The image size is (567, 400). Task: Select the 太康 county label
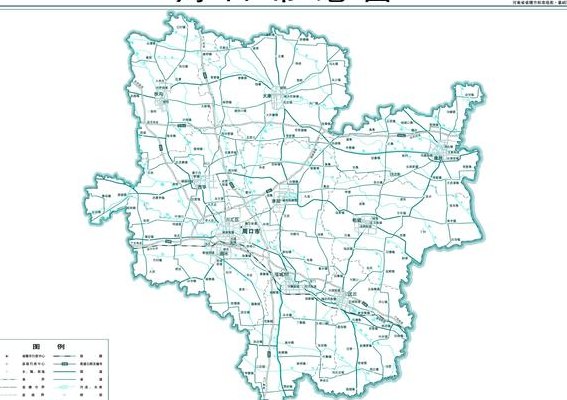click(267, 96)
